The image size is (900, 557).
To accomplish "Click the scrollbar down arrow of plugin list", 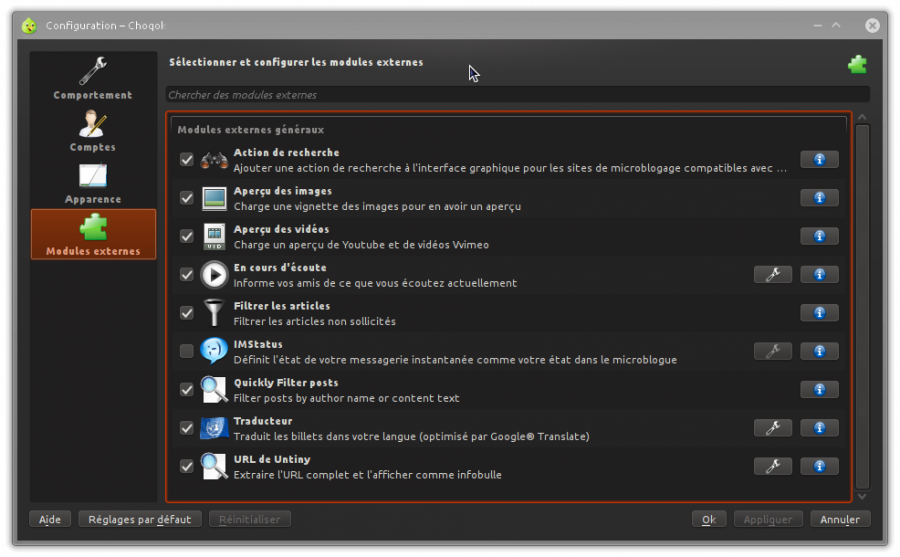I will (x=862, y=497).
